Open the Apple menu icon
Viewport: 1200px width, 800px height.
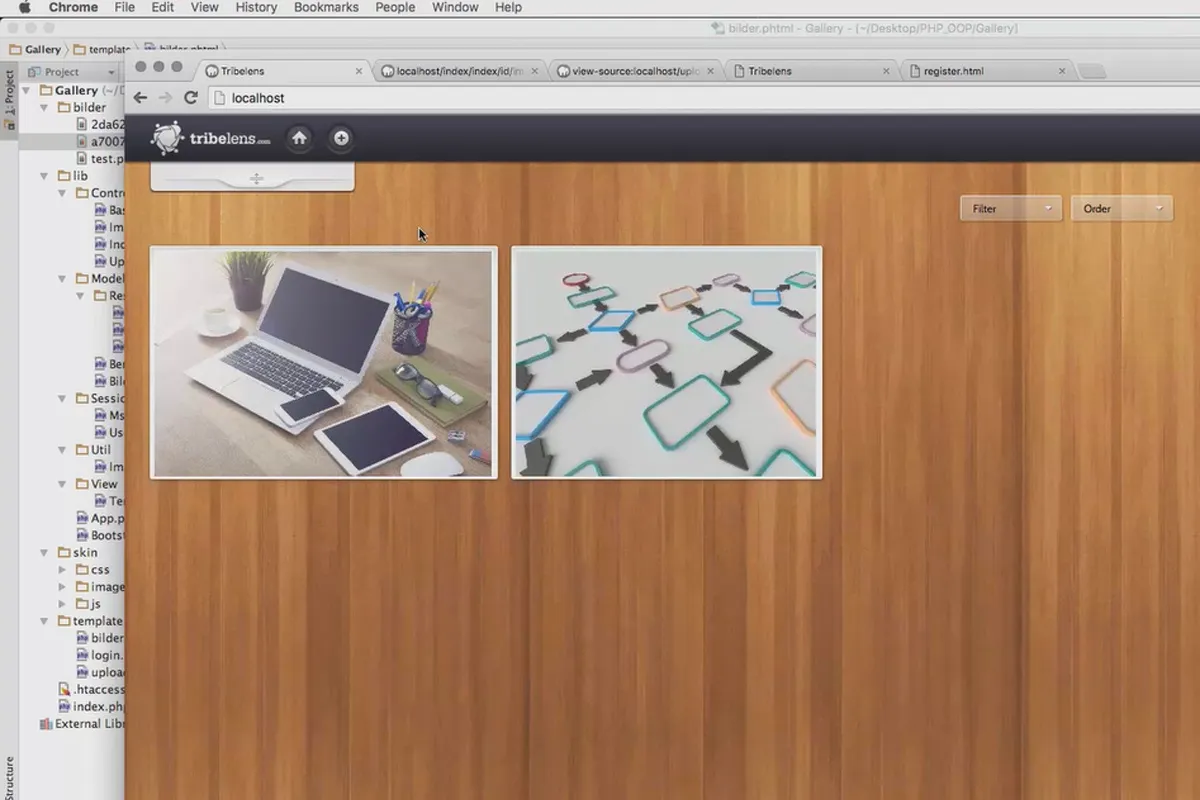[x=25, y=7]
